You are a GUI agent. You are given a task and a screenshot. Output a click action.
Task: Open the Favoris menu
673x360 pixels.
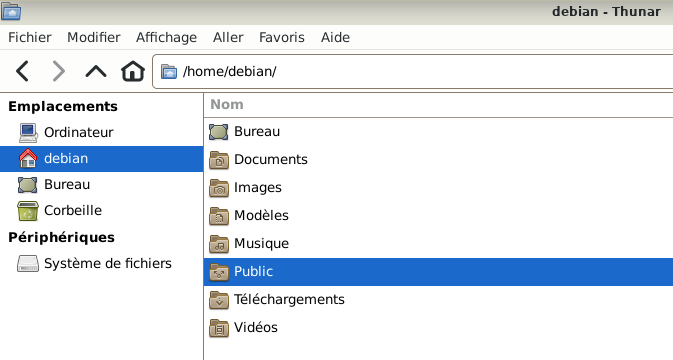coord(282,37)
